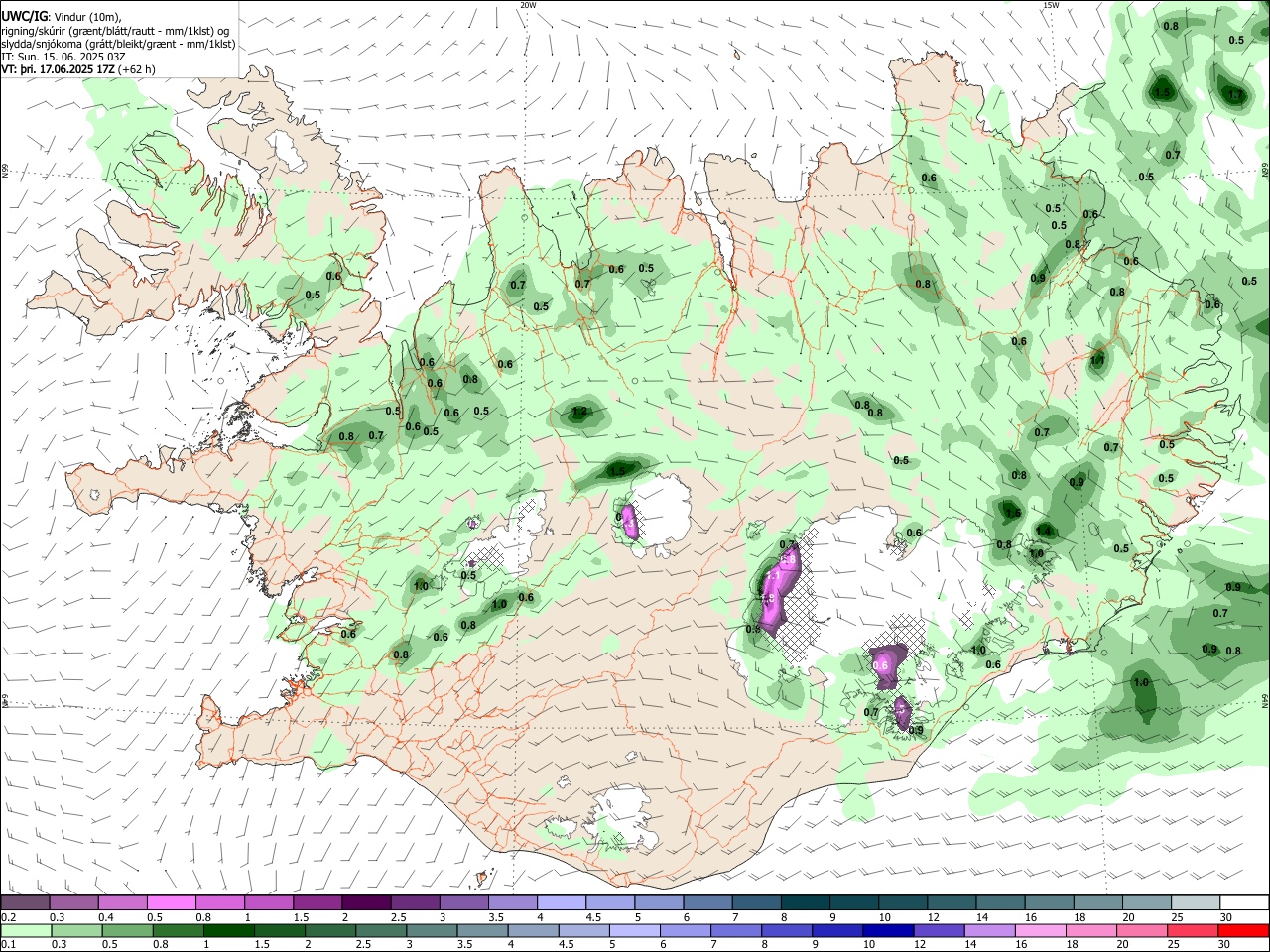Select the light pink rain swatch between 16 and 18

pos(1041,931)
